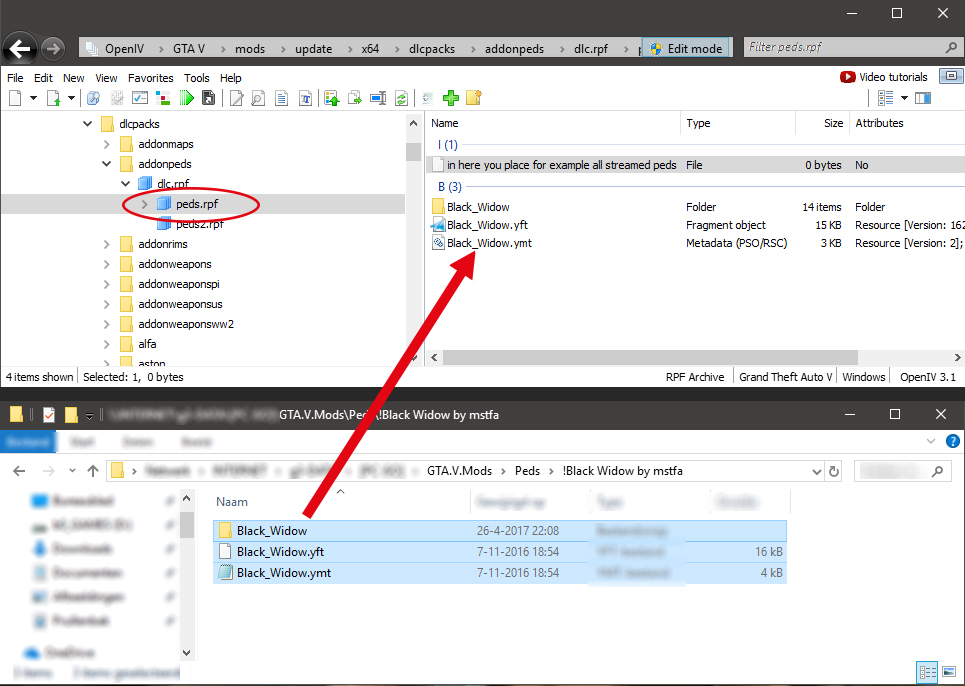
Task: Click the text lines document icon
Action: (281, 98)
